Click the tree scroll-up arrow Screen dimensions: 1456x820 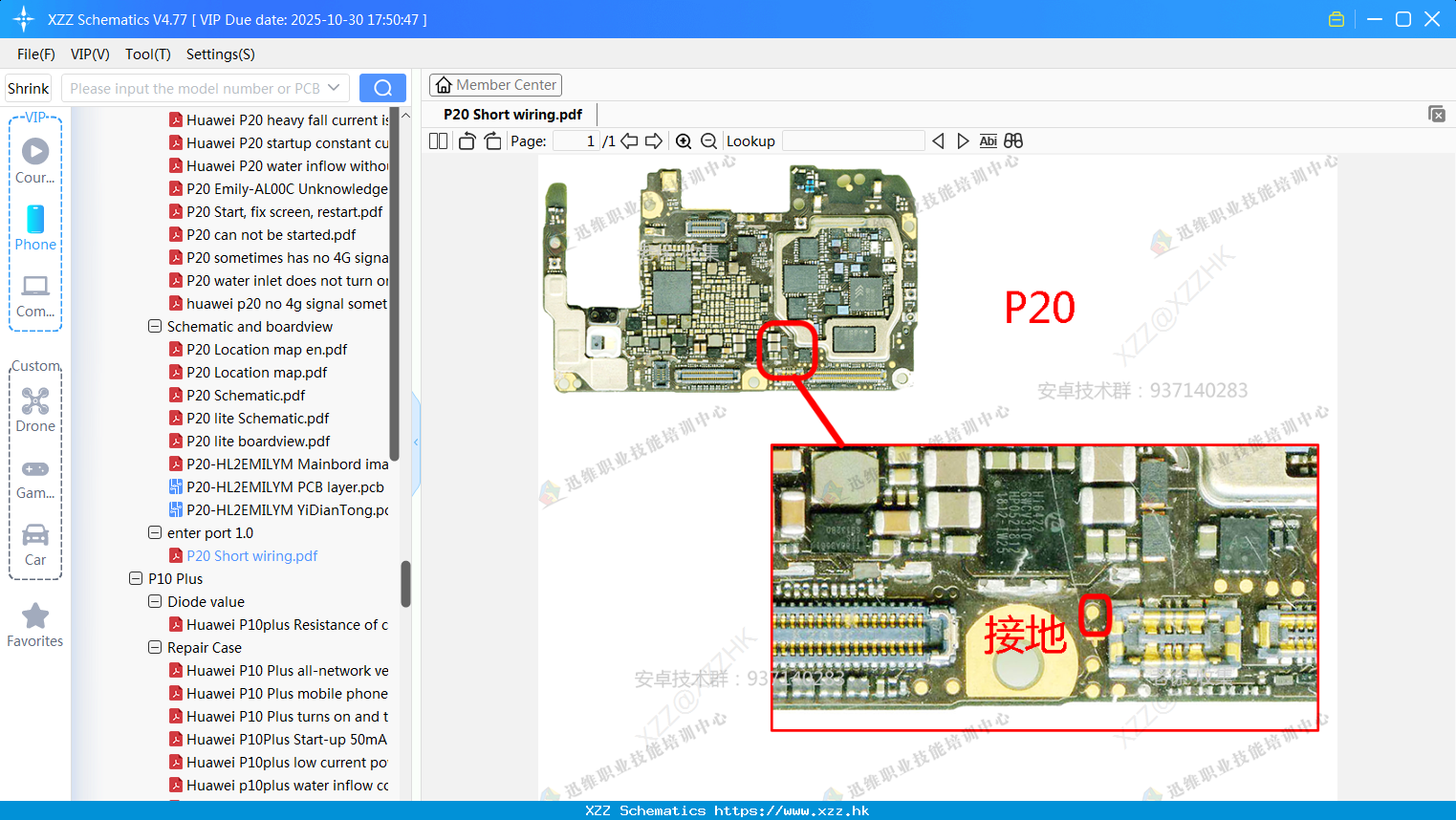tap(405, 116)
